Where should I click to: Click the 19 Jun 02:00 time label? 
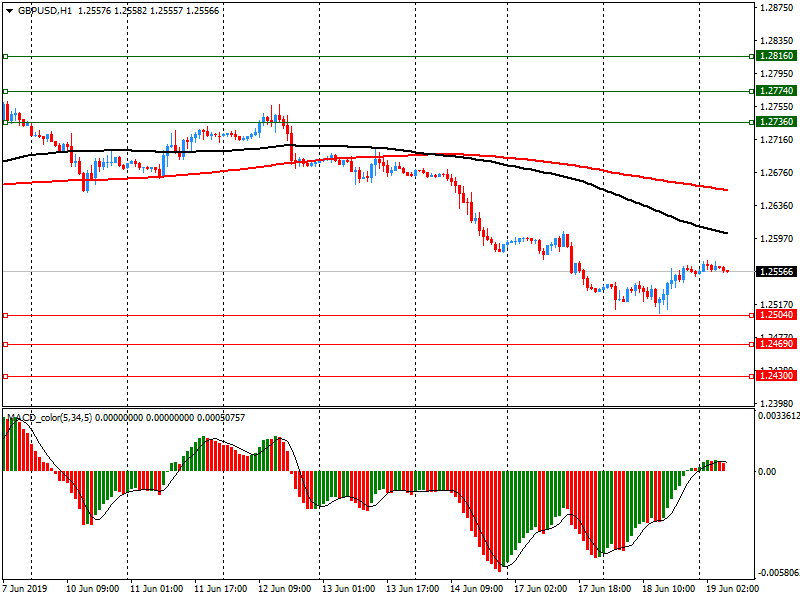click(733, 589)
